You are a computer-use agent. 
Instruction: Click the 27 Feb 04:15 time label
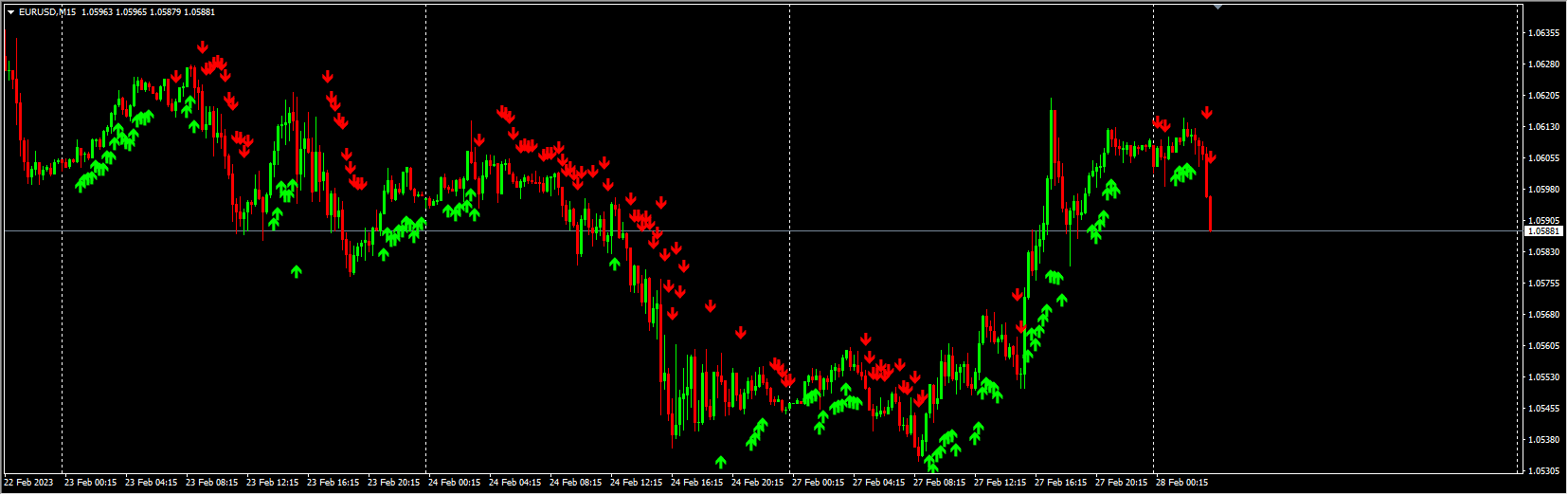coord(879,483)
